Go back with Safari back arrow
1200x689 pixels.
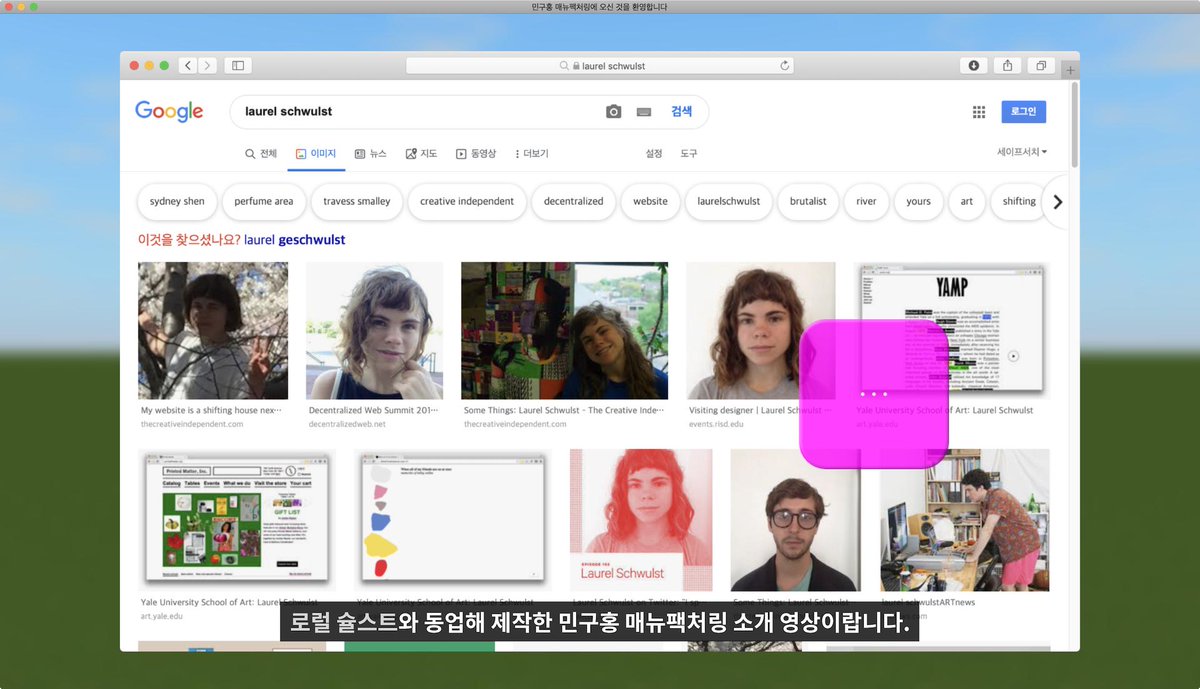(188, 66)
